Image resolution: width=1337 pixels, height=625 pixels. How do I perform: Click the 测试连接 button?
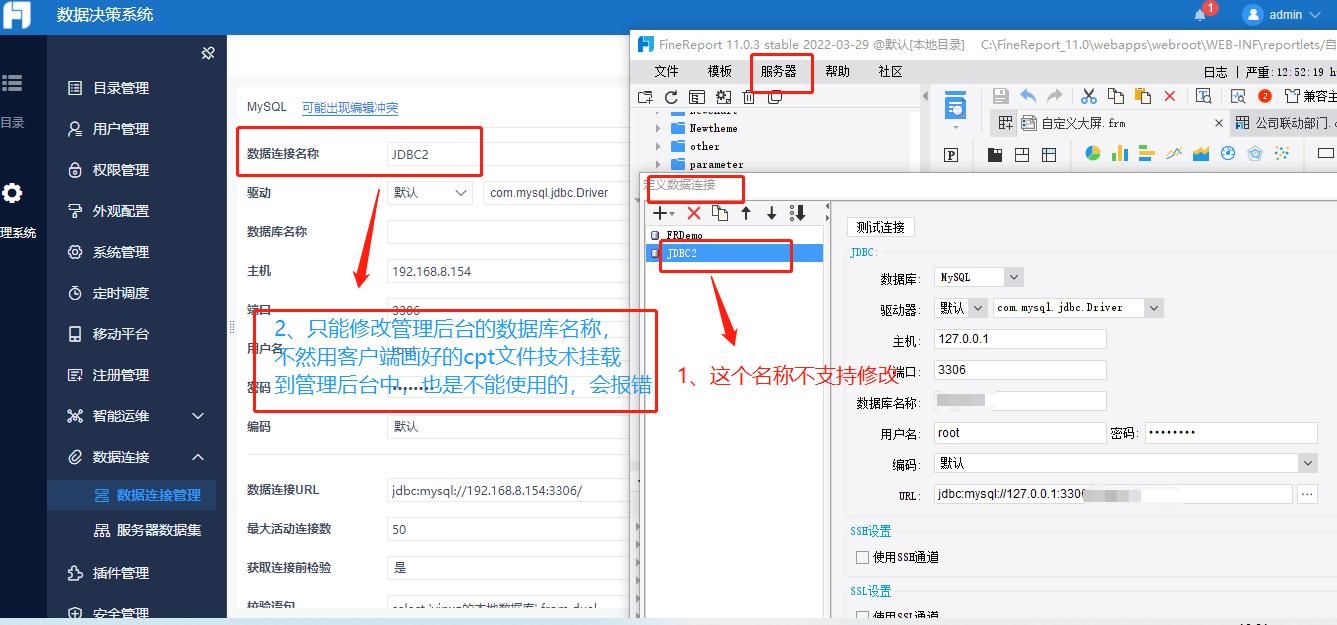pyautogui.click(x=880, y=227)
